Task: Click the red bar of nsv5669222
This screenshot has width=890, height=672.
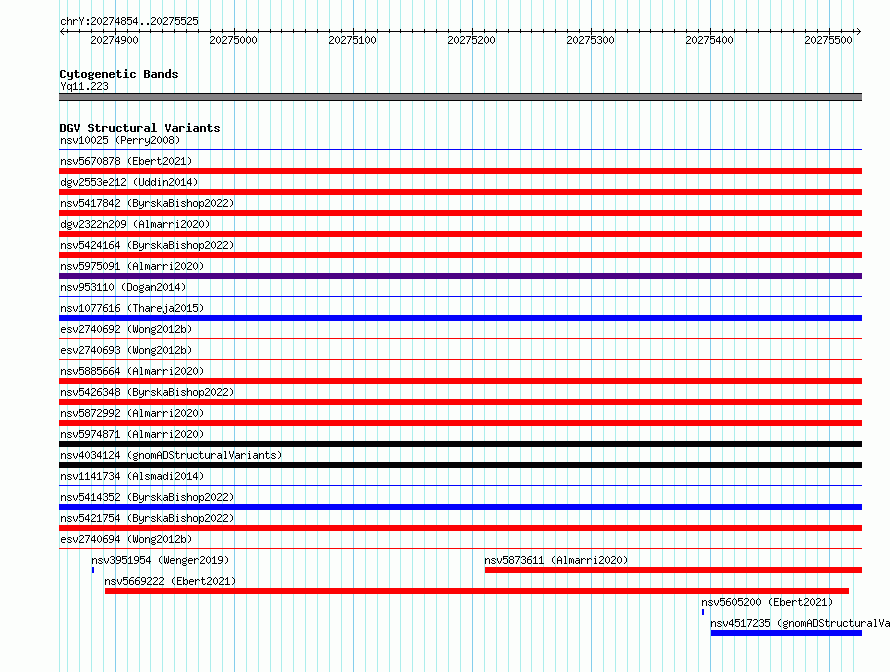Action: (x=477, y=591)
